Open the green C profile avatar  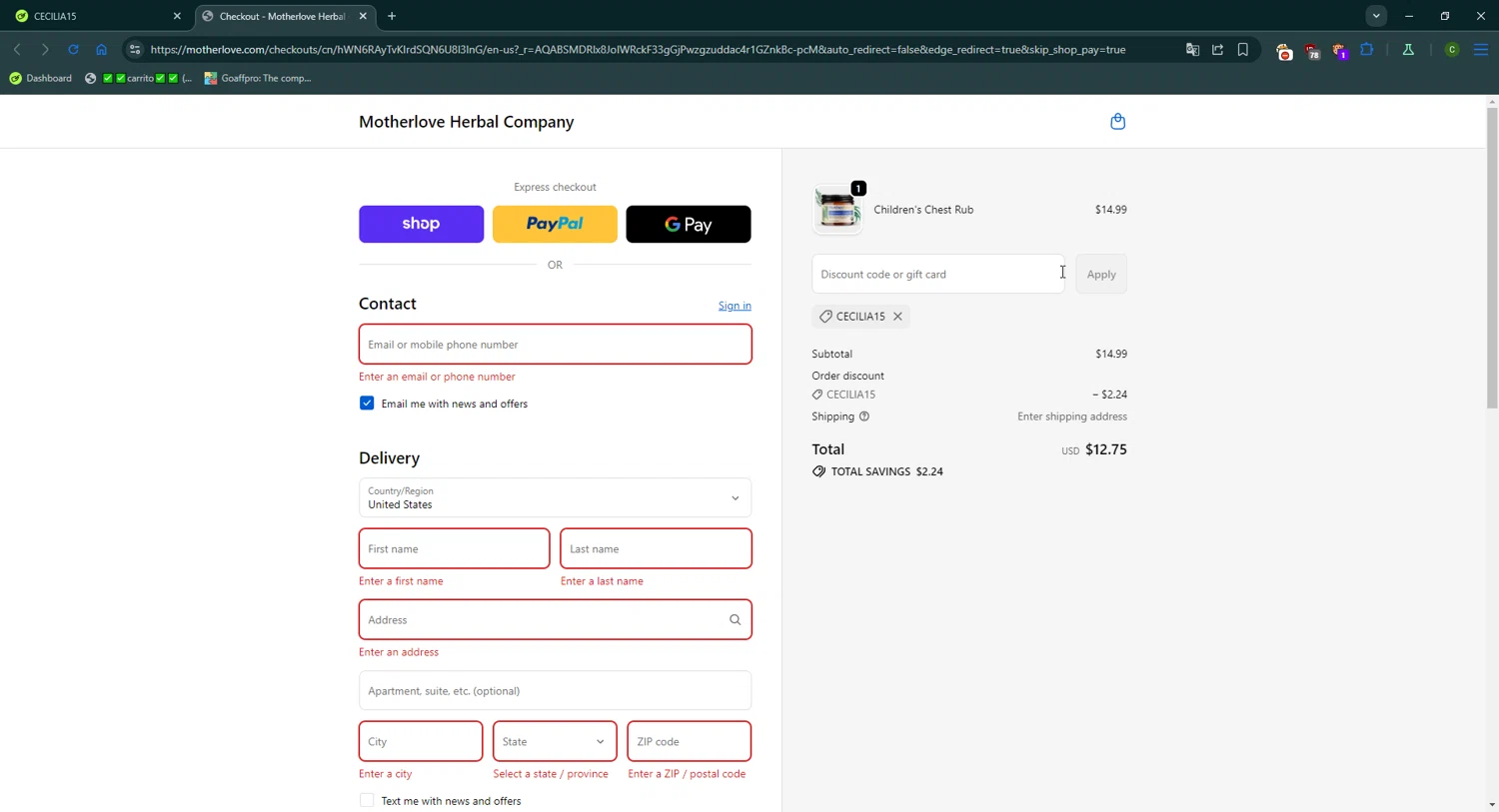click(1452, 50)
